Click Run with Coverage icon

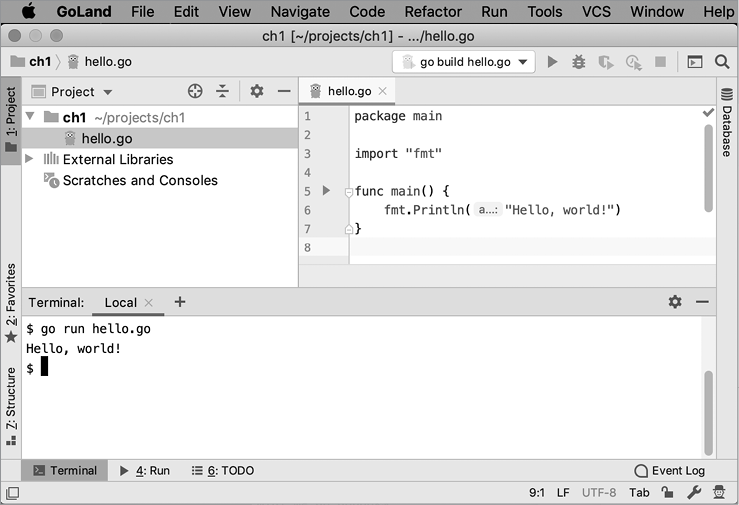click(606, 62)
